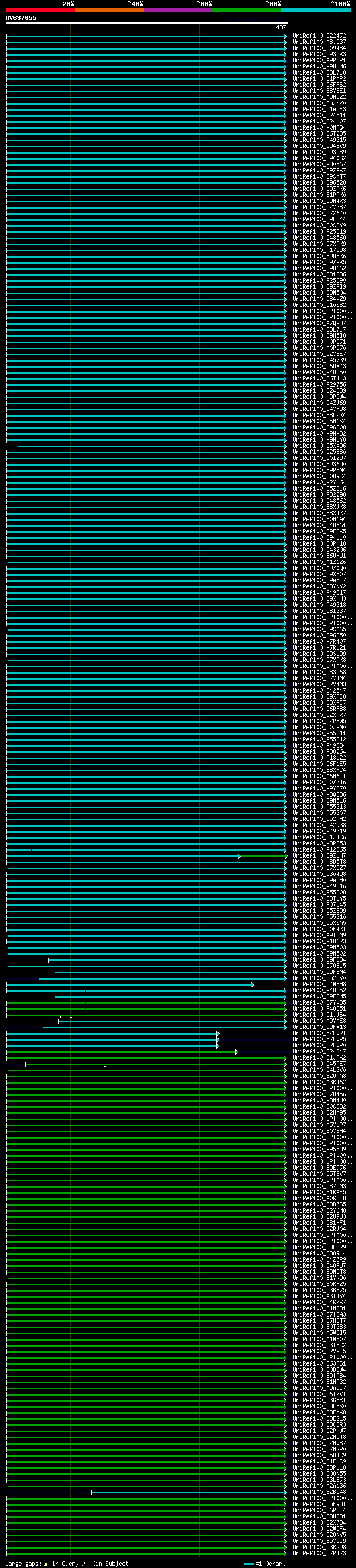
Task: Select the UniRef100_P30567 label
Action: pyautogui.click(x=319, y=164)
